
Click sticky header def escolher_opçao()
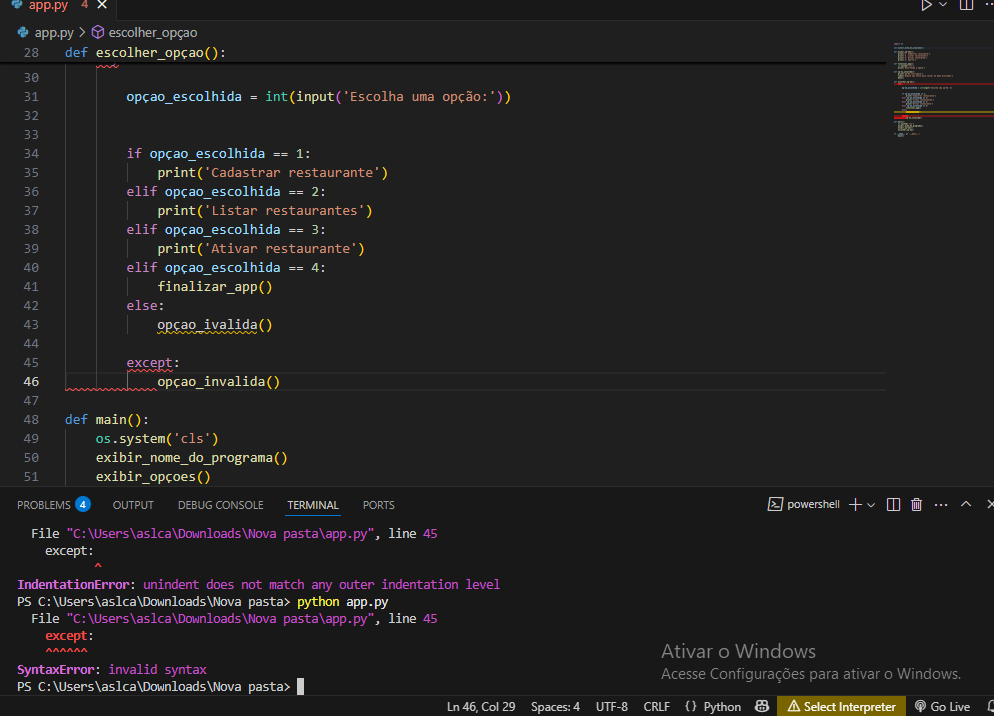(145, 53)
